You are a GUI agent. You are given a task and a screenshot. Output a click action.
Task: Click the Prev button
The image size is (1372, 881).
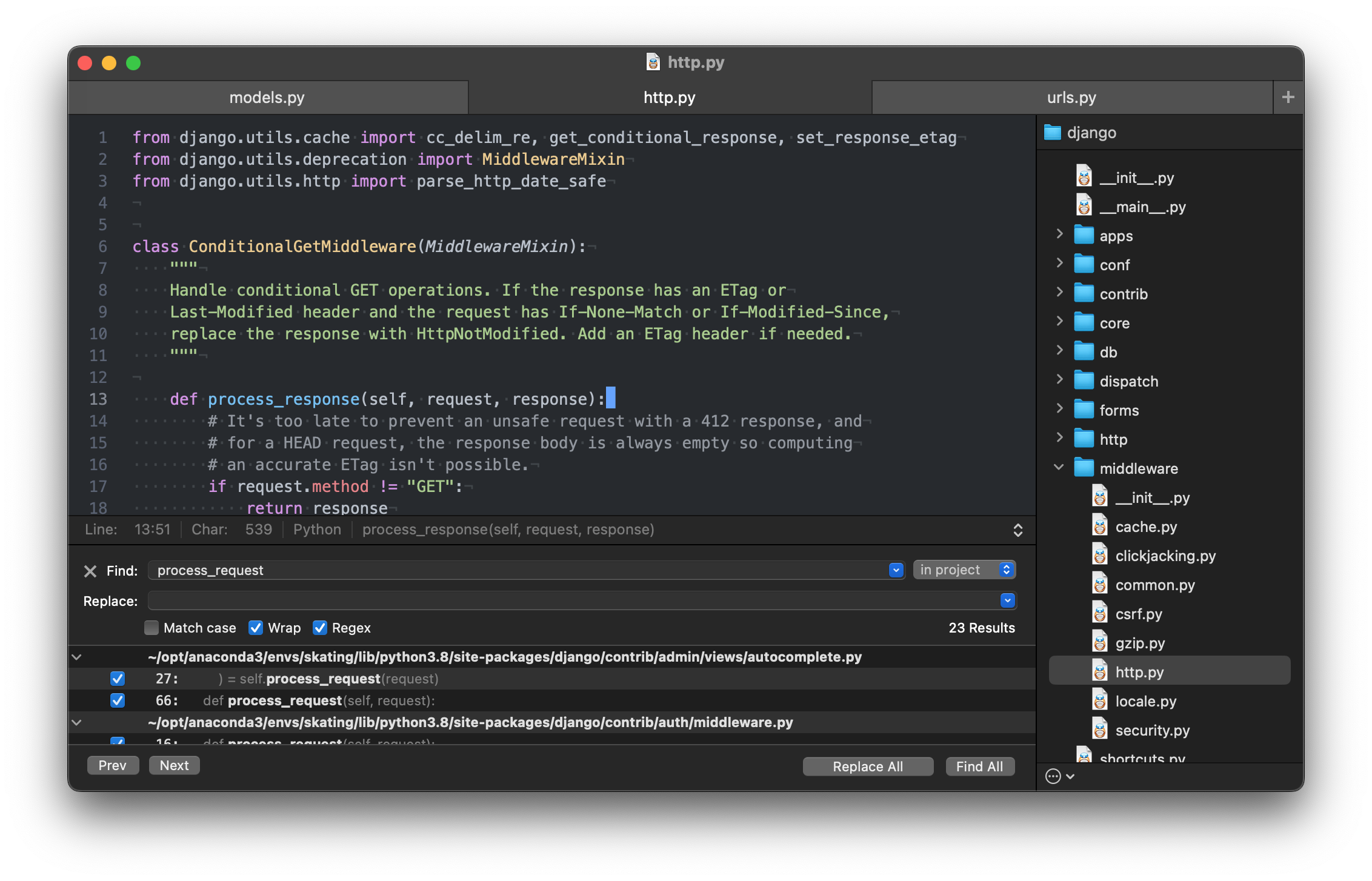113,765
